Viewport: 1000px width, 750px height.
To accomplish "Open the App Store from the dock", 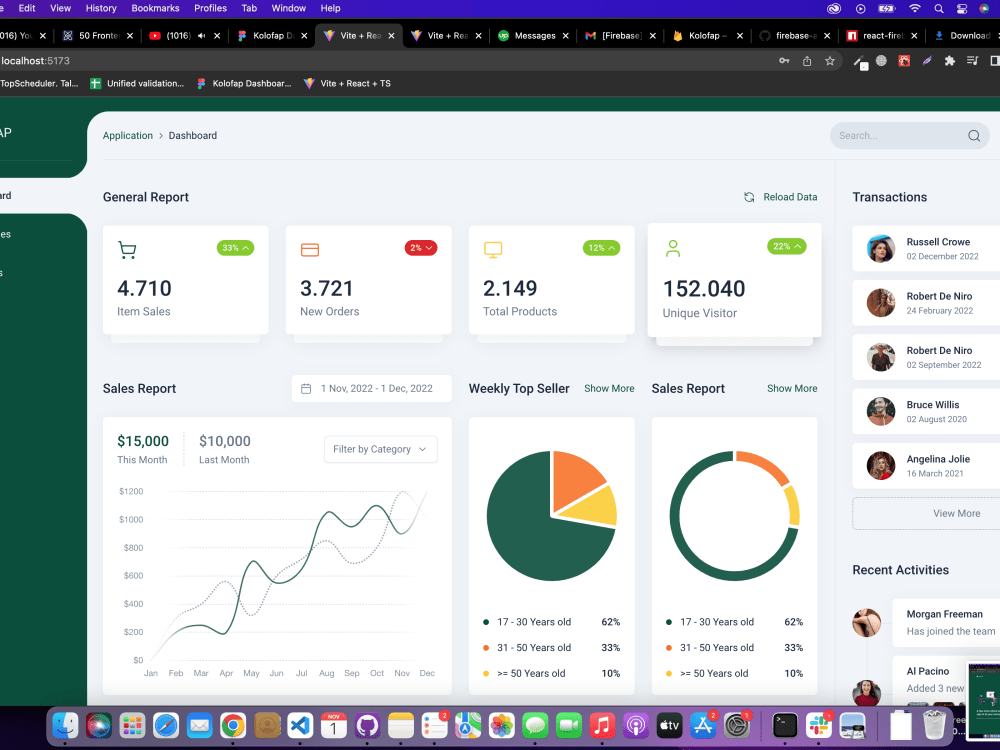I will tap(702, 726).
